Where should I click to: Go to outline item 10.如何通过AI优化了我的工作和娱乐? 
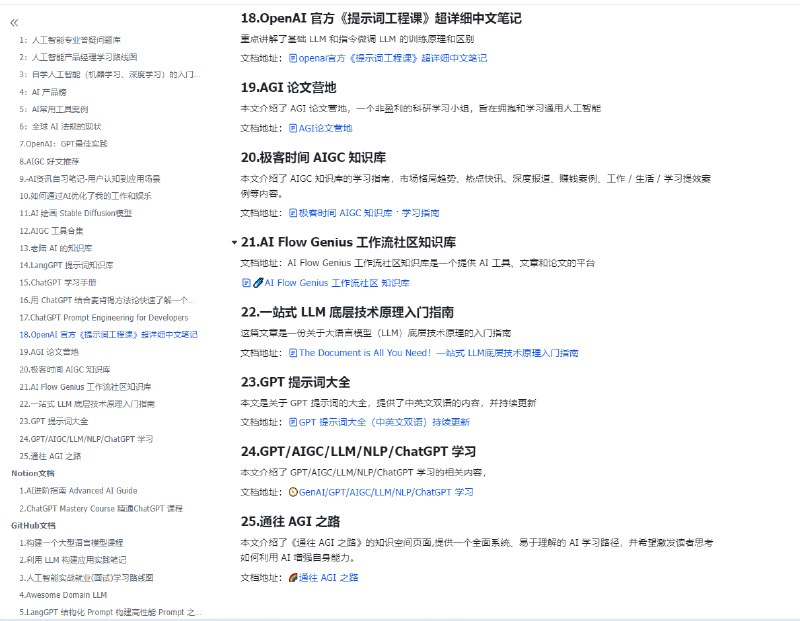tap(85, 196)
